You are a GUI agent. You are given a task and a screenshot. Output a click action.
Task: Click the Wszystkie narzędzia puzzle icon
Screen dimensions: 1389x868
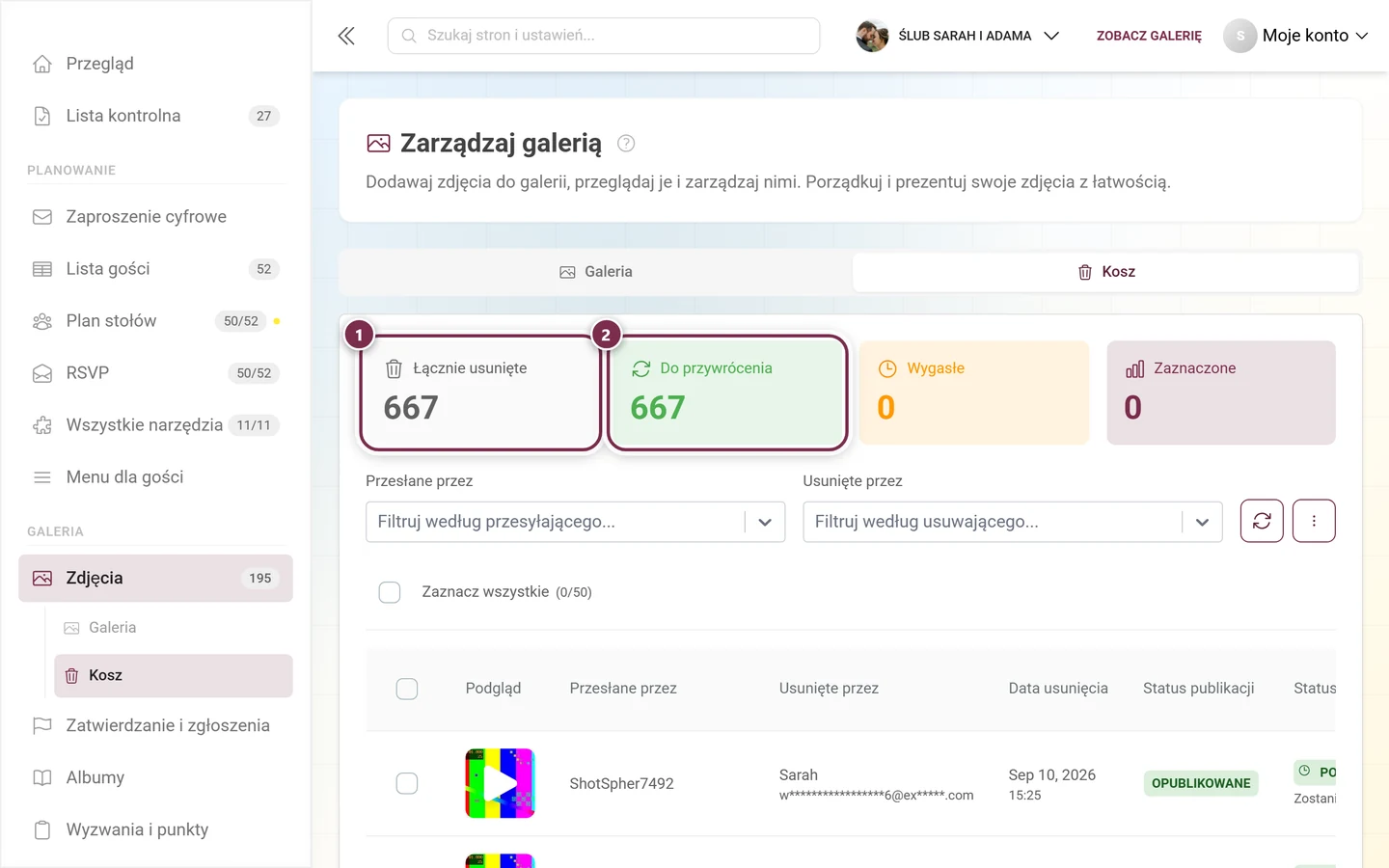[x=42, y=425]
